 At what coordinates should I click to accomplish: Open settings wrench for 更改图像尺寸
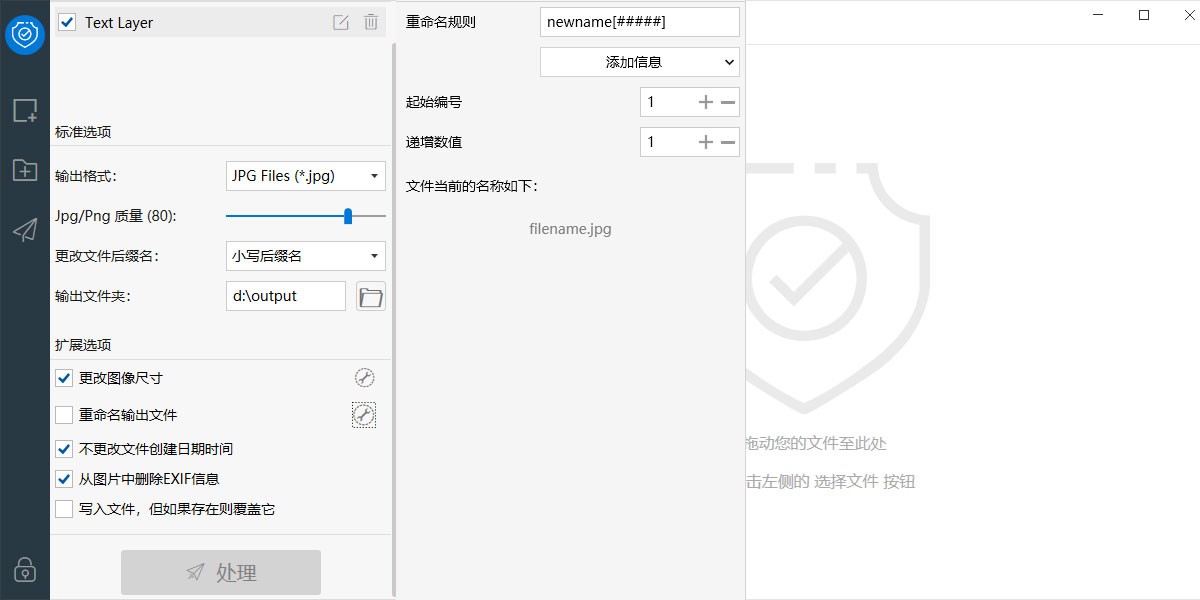(x=364, y=378)
